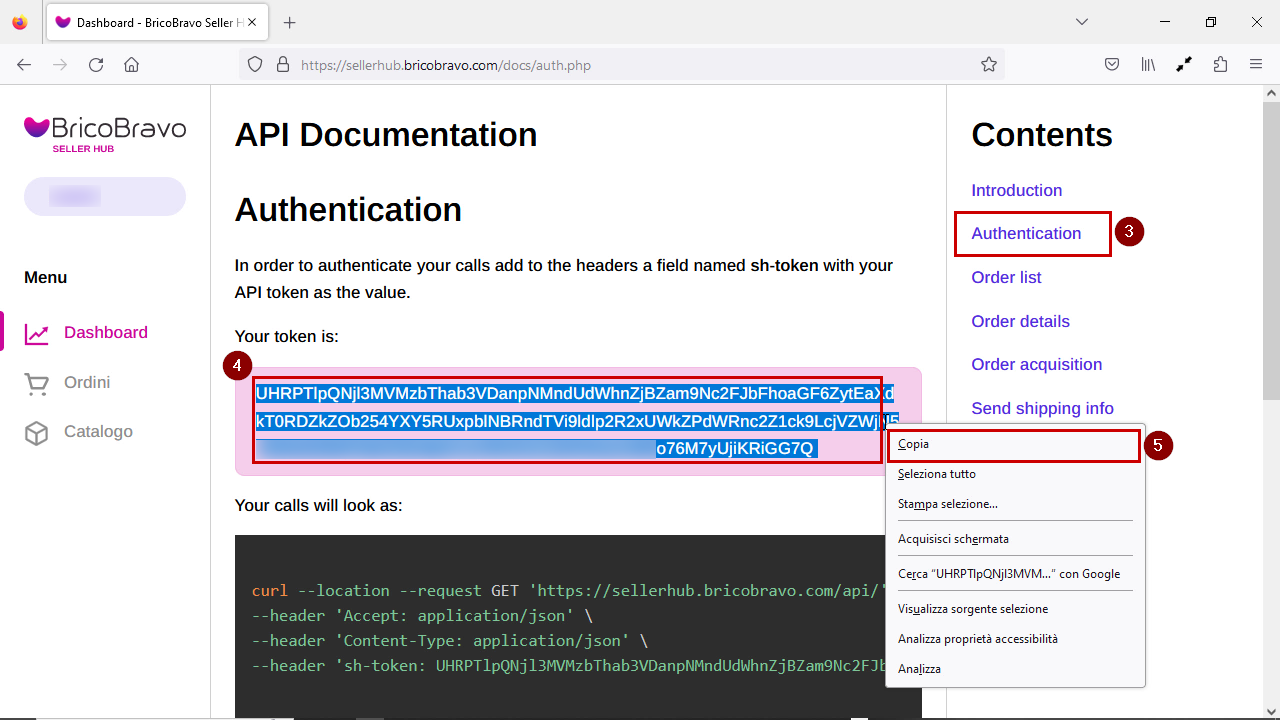This screenshot has height=720, width=1280.
Task: Click the BricoBravo Seller Hub logo
Action: pos(105,135)
